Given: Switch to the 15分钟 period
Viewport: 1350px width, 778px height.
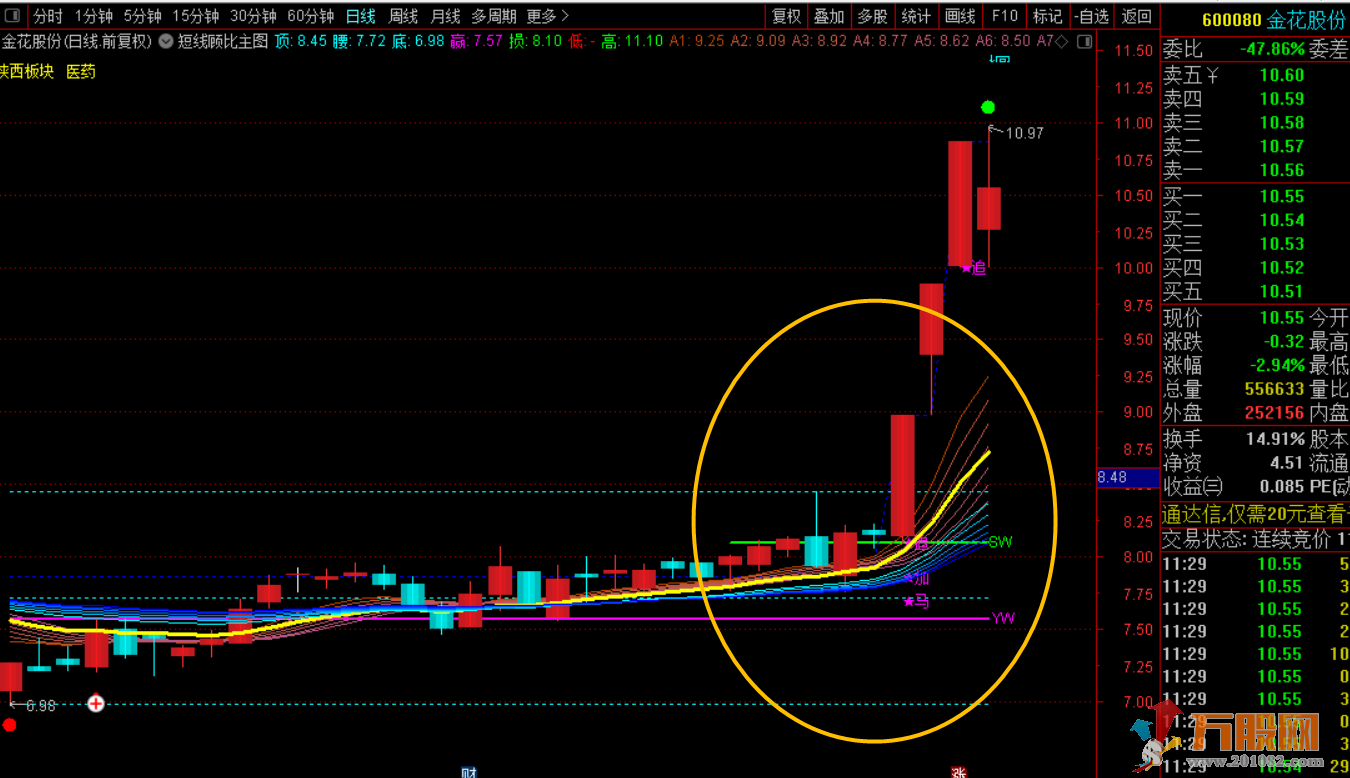Looking at the screenshot, I should (196, 16).
